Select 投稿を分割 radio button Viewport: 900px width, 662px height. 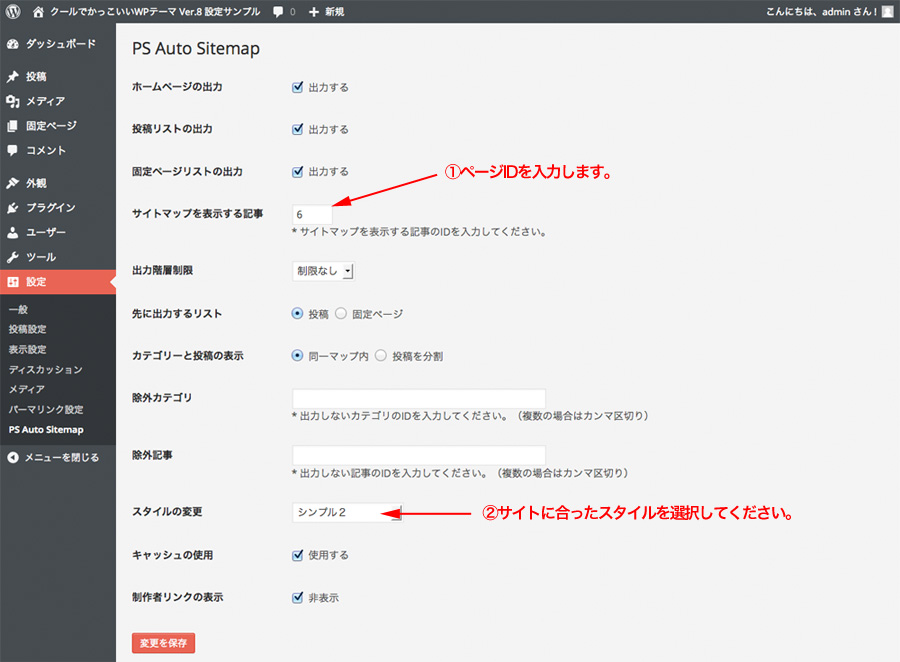(381, 355)
